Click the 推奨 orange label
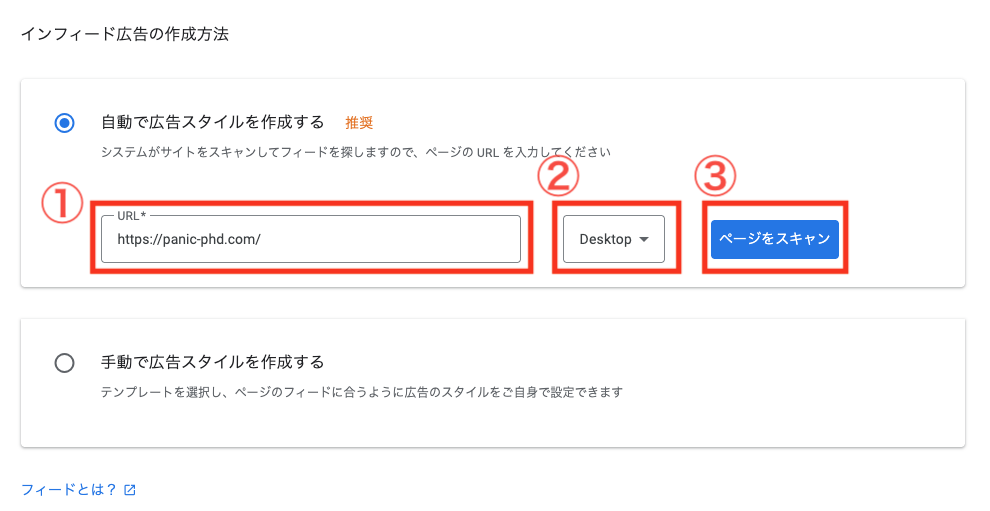Image resolution: width=990 pixels, height=511 pixels. coord(359,123)
